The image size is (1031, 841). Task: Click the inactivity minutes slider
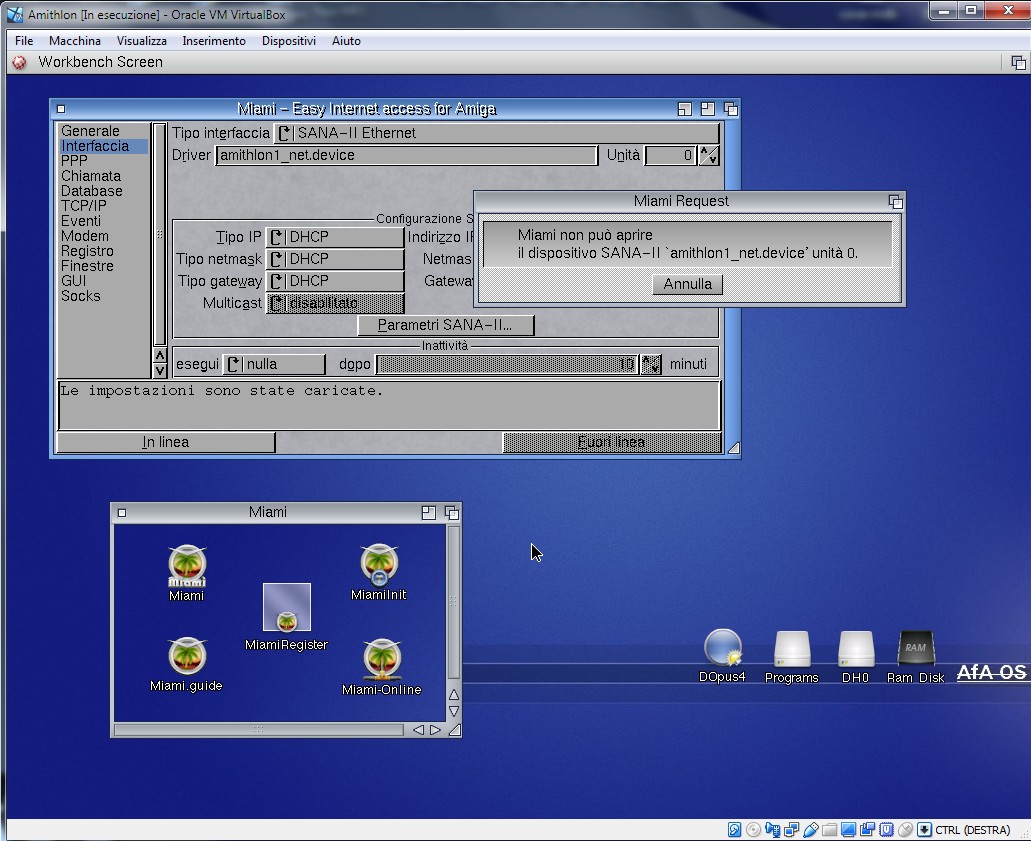click(x=506, y=364)
